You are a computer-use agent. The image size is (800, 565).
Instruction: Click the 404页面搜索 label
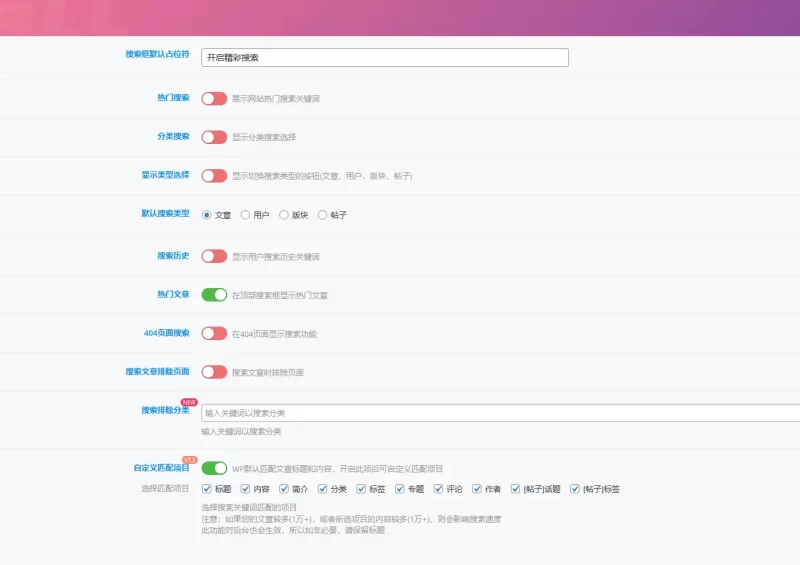click(x=167, y=333)
